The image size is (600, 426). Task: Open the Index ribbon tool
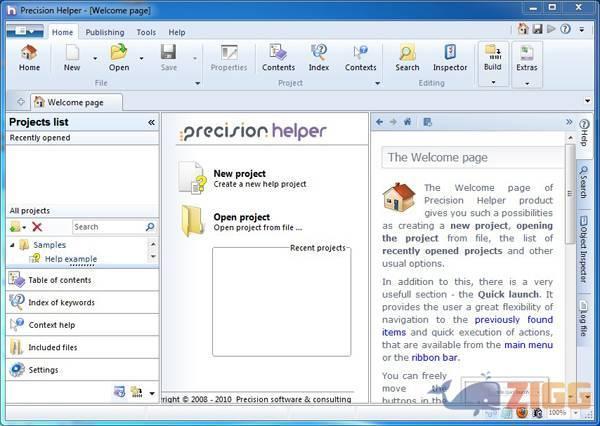(319, 58)
